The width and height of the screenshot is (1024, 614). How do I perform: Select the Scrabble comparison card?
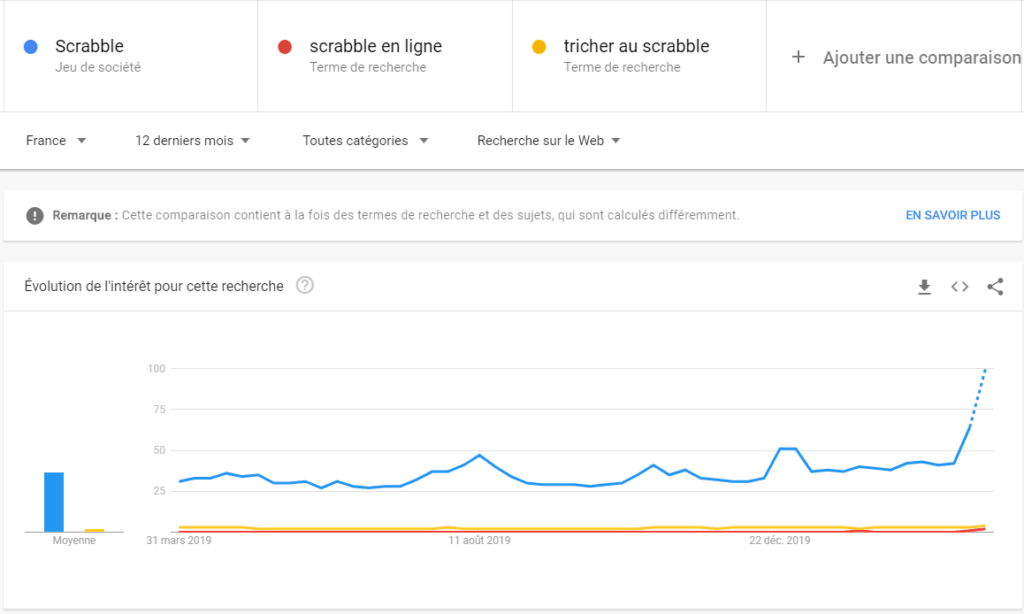tap(130, 55)
